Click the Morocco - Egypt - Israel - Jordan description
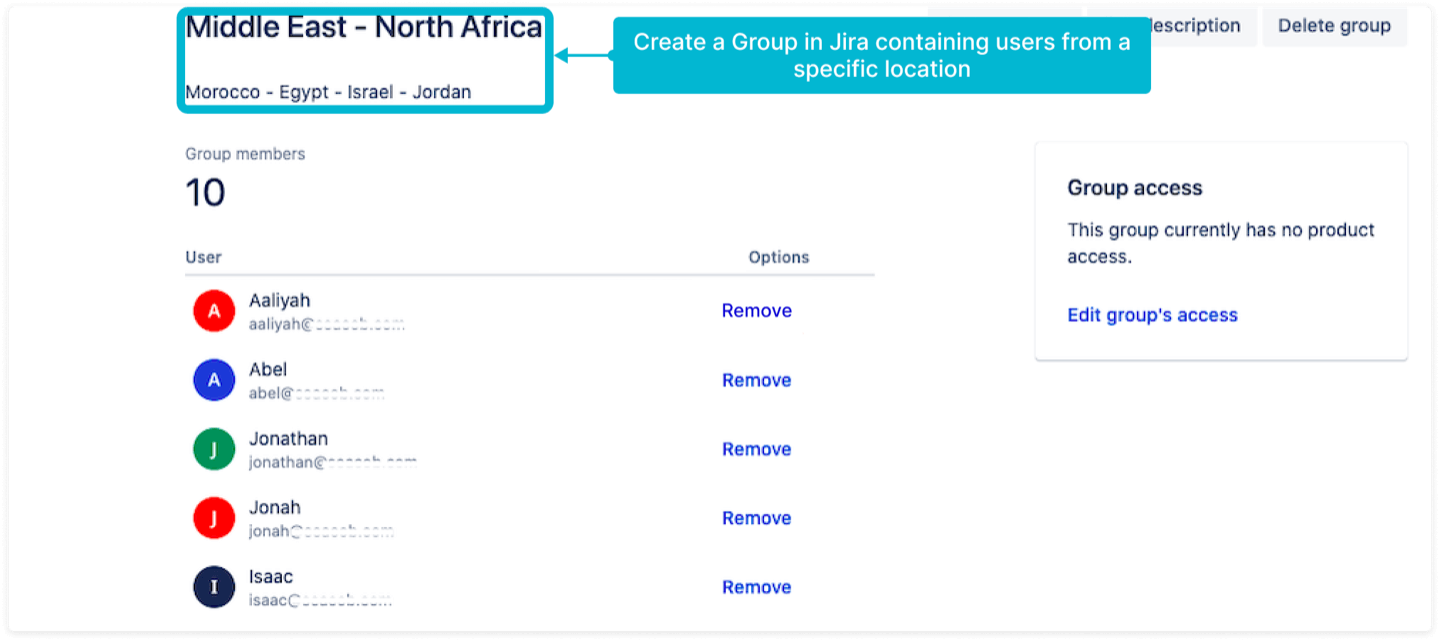 (328, 92)
